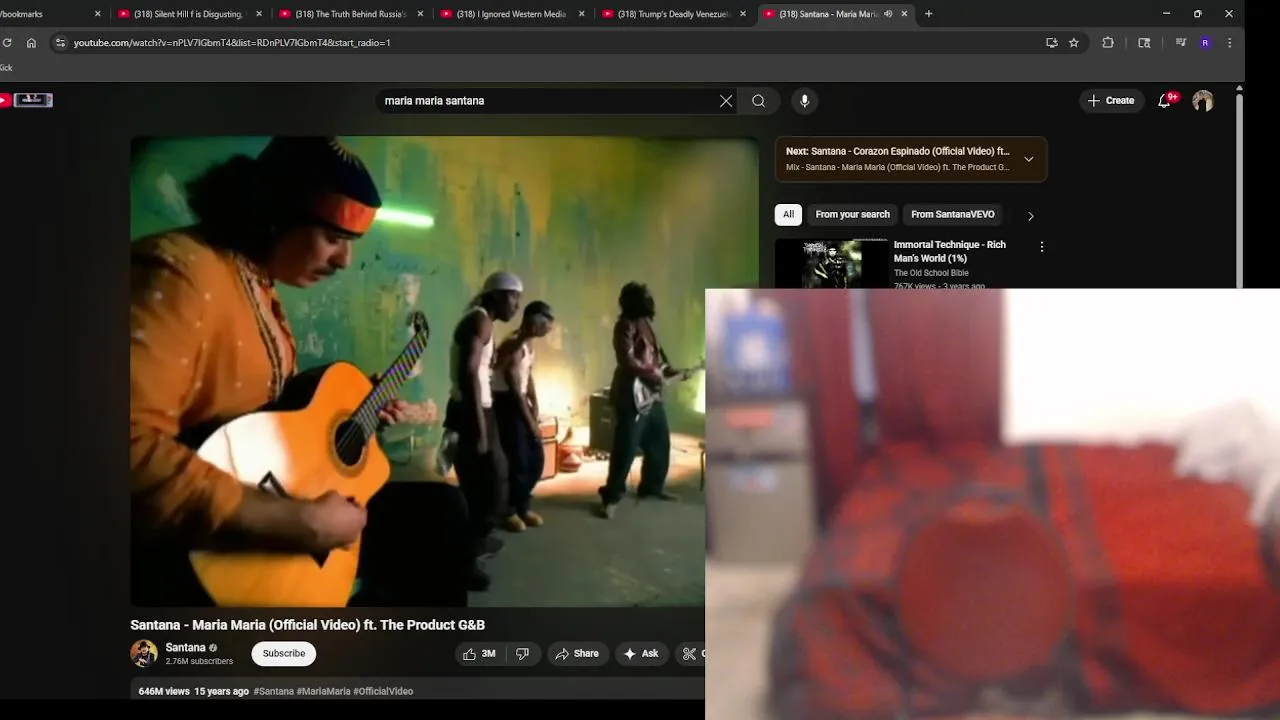Image resolution: width=1280 pixels, height=720 pixels.
Task: Open the browser three-dot menu
Action: 1230,43
